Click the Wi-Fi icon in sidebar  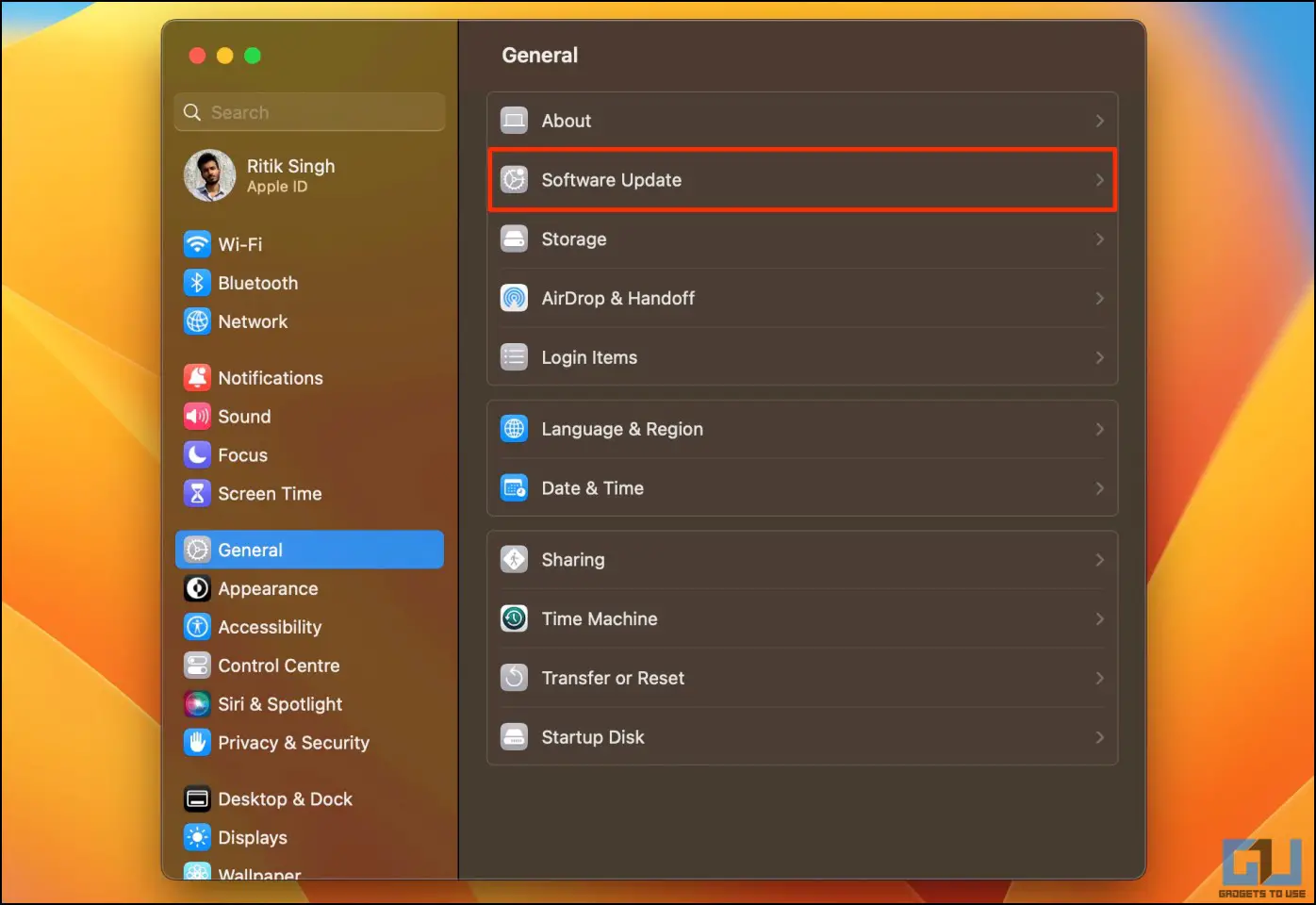(x=197, y=244)
